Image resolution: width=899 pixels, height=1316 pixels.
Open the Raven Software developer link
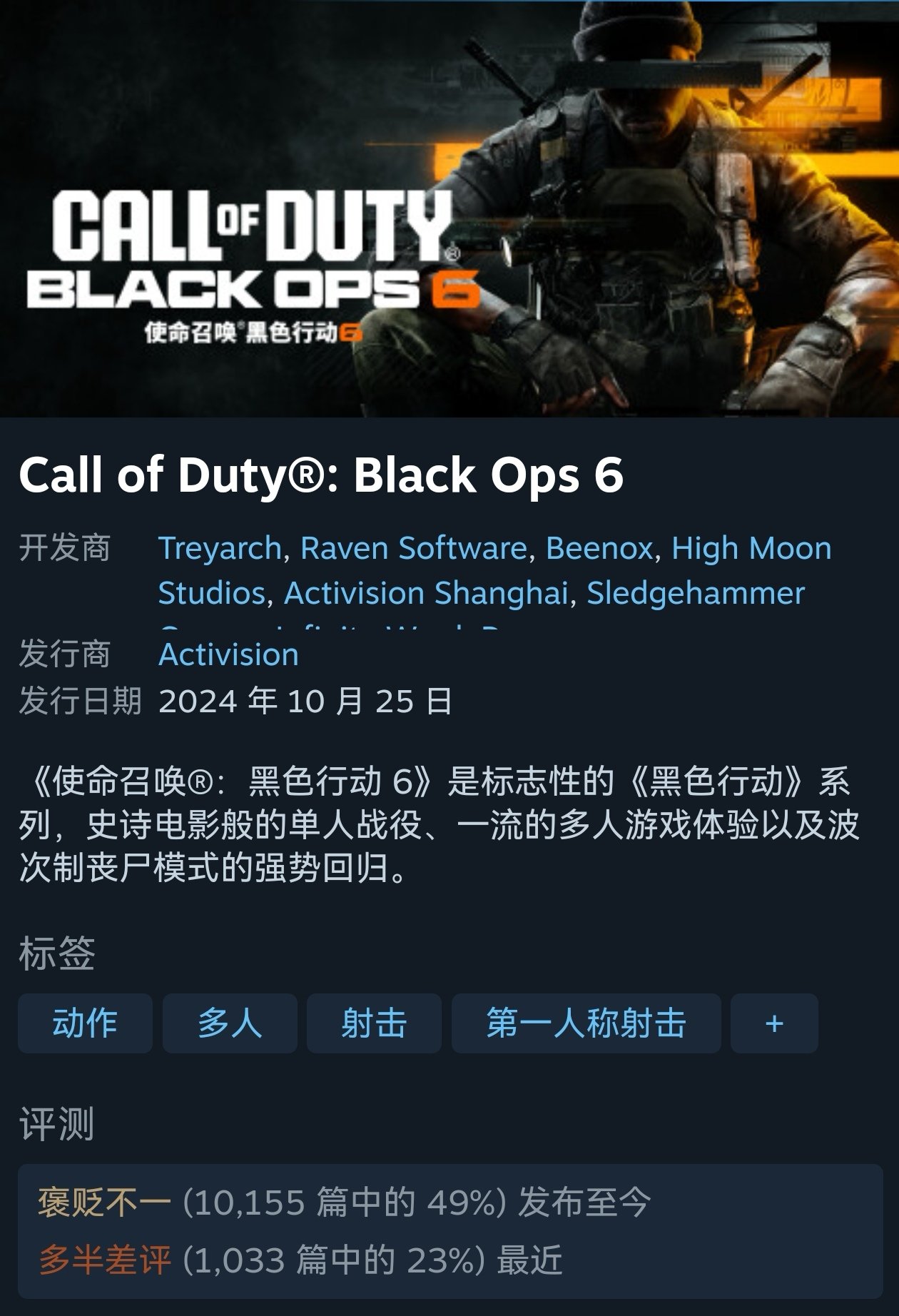click(414, 548)
